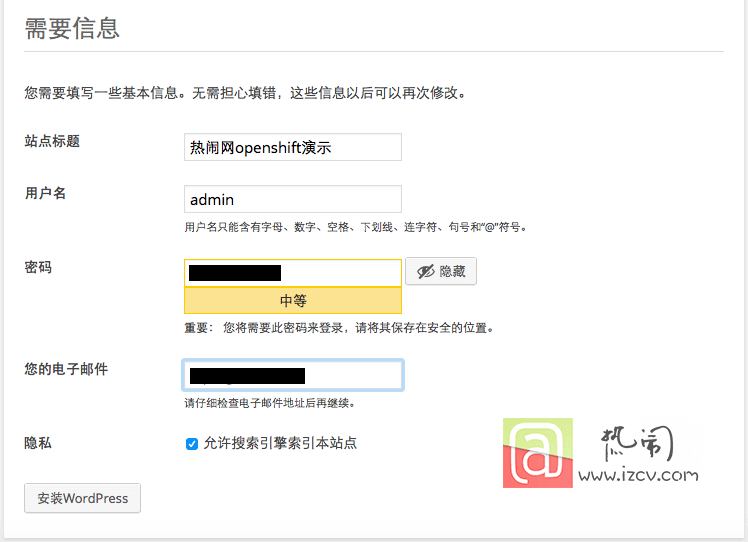Click the username rules hint text

355,227
